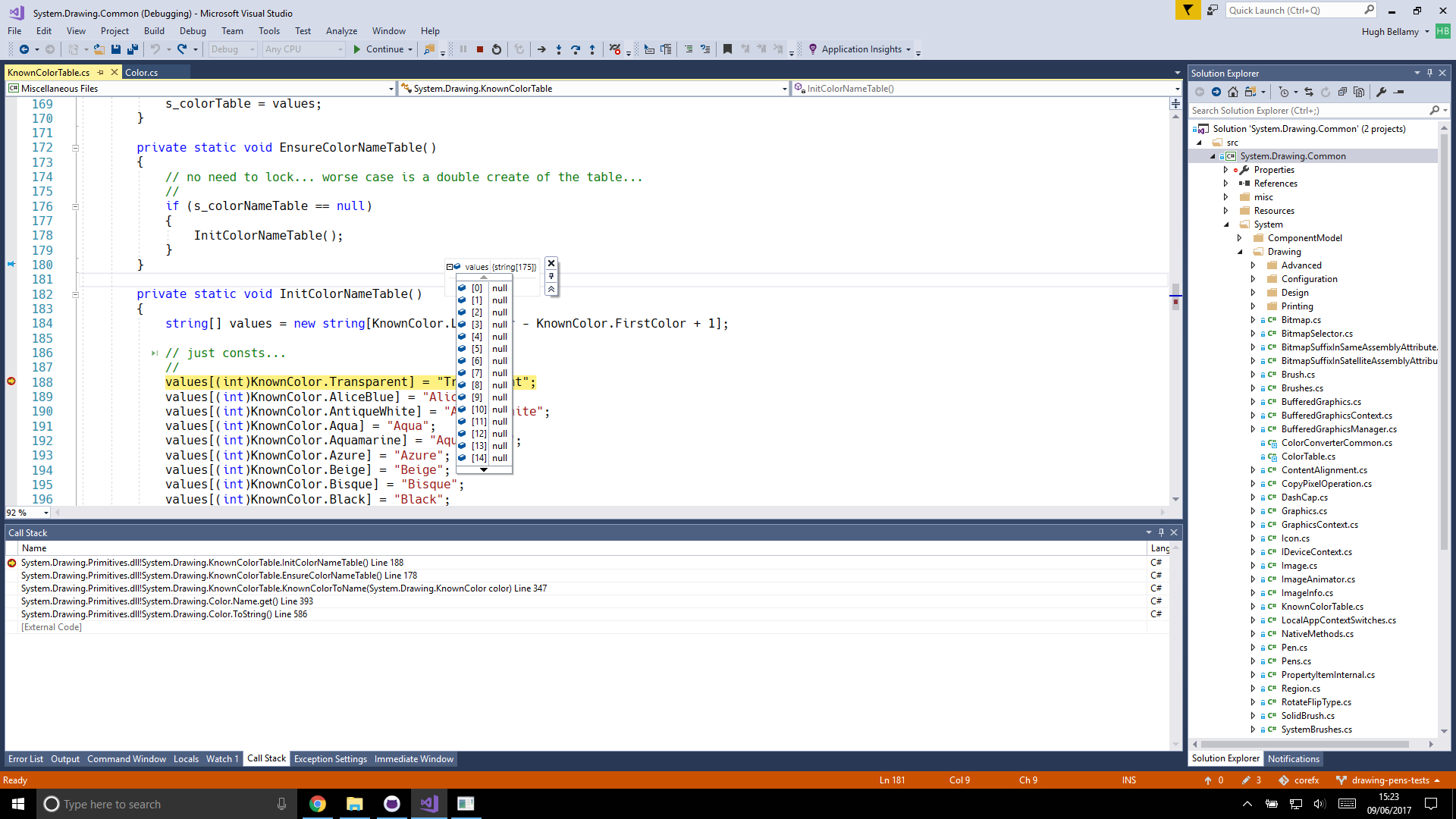Stop debugging with the red square icon
The image size is (1456, 819).
[479, 49]
